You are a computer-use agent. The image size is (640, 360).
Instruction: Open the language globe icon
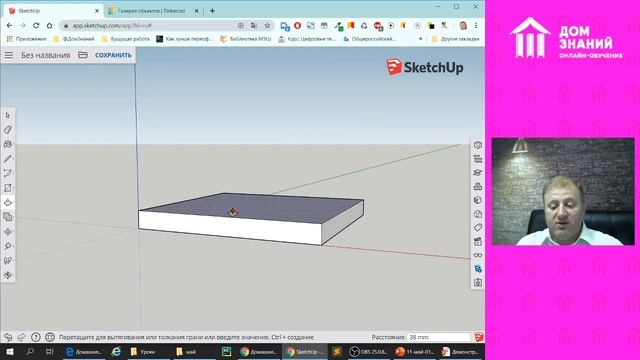click(50, 337)
